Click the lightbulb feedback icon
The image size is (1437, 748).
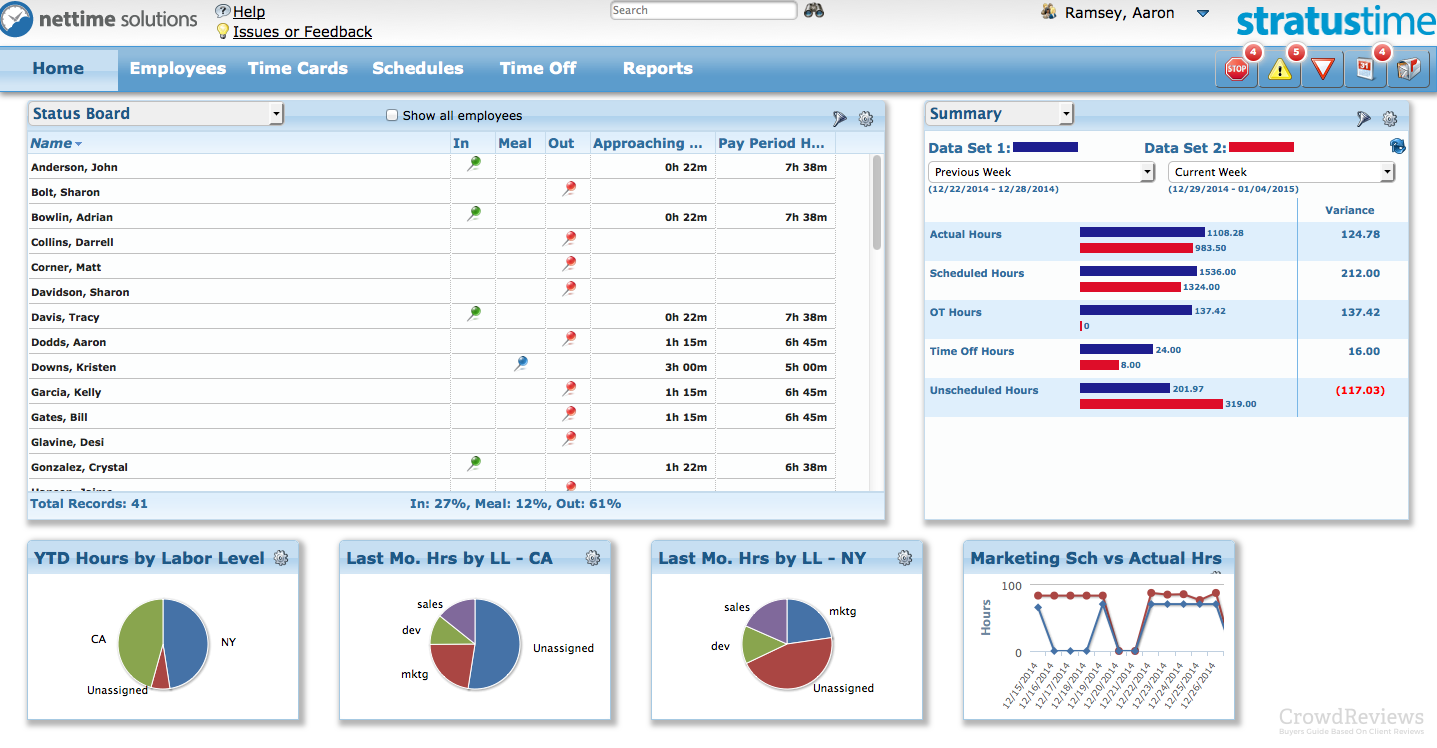point(223,31)
